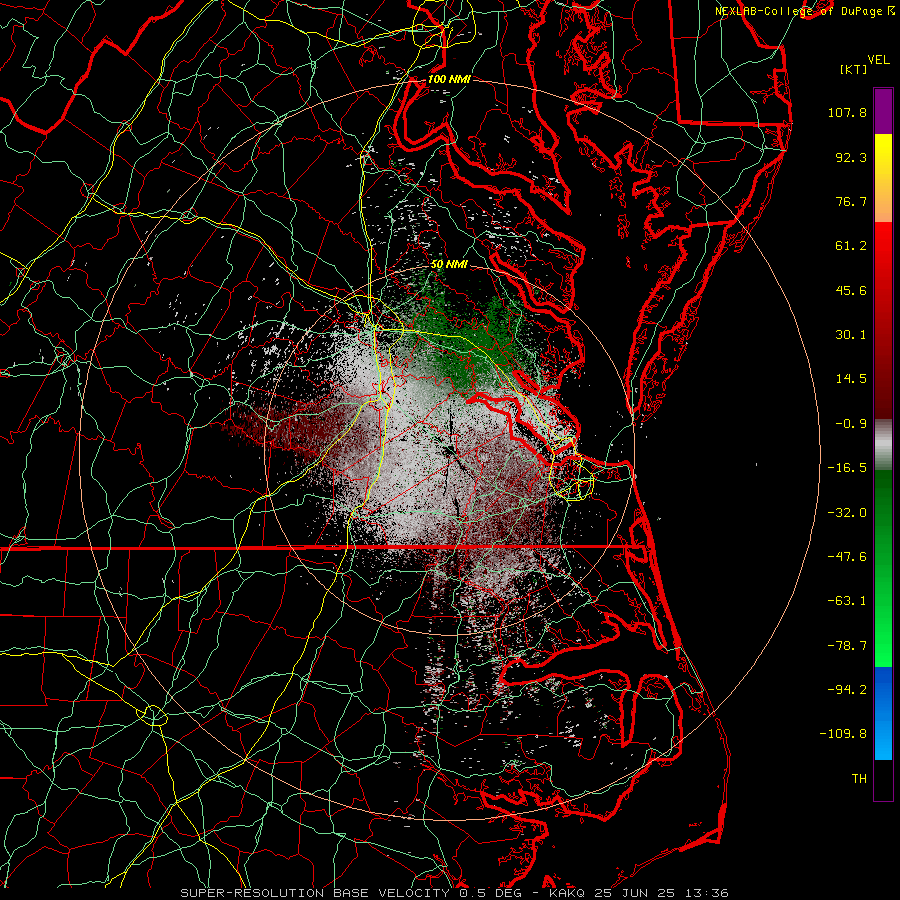
Task: Click the Super-Resolution Base Velocity caption
Action: pyautogui.click(x=454, y=893)
